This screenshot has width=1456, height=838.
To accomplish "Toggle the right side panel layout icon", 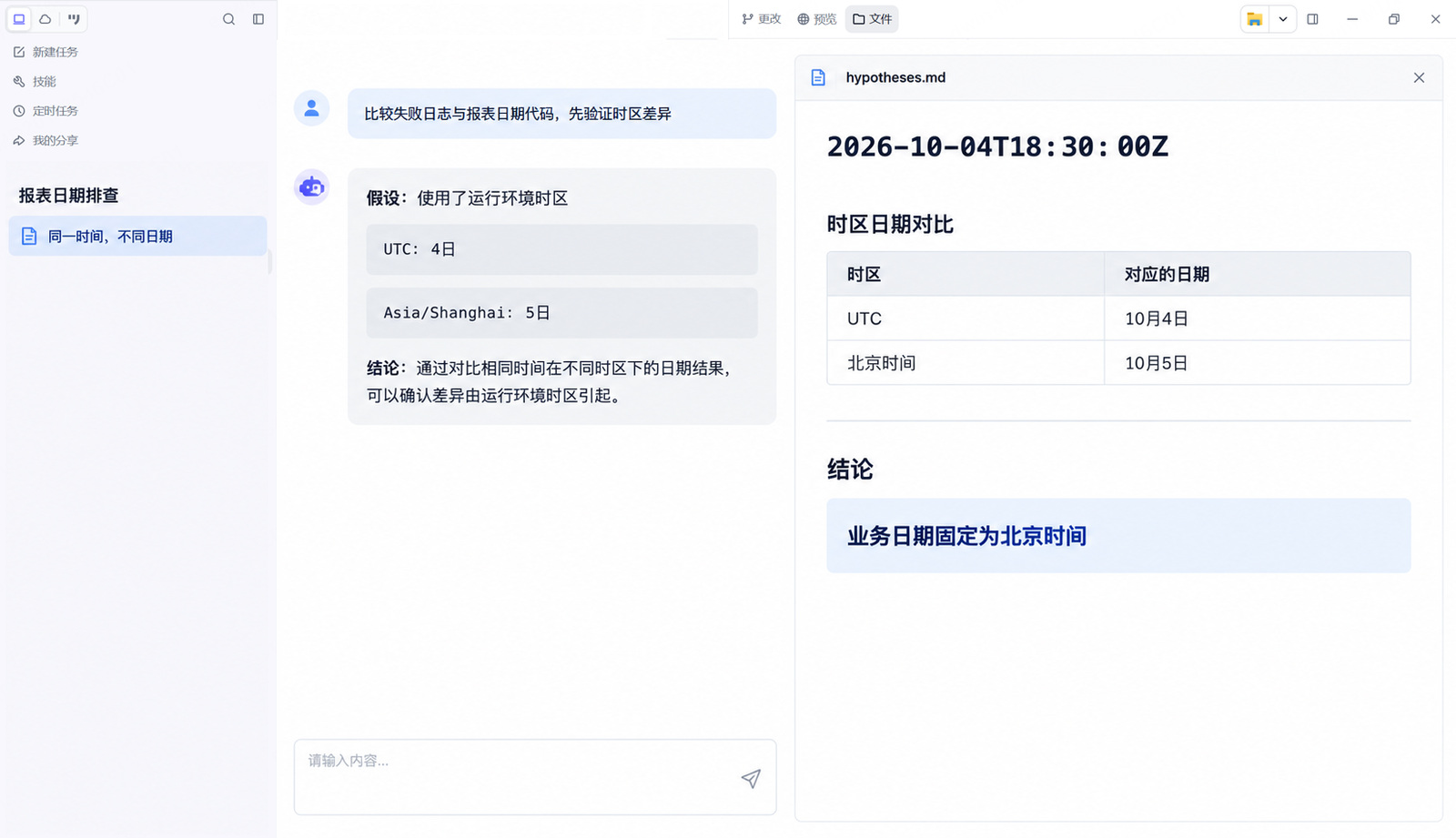I will [x=1312, y=19].
